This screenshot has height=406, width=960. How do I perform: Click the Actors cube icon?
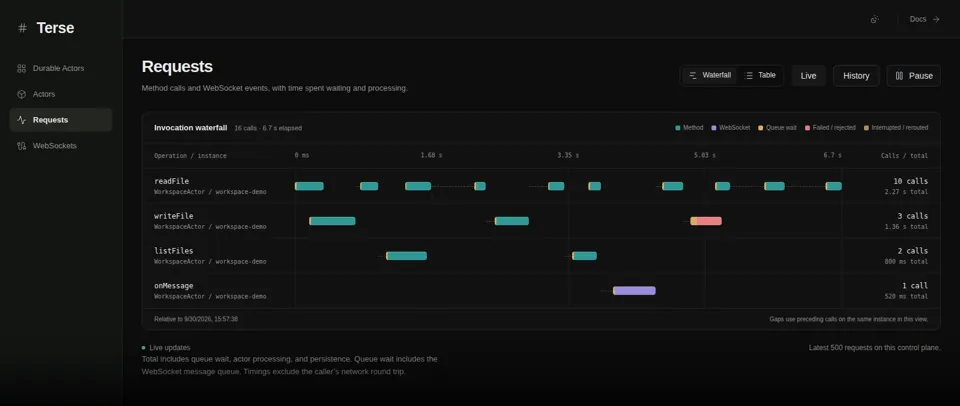point(21,94)
